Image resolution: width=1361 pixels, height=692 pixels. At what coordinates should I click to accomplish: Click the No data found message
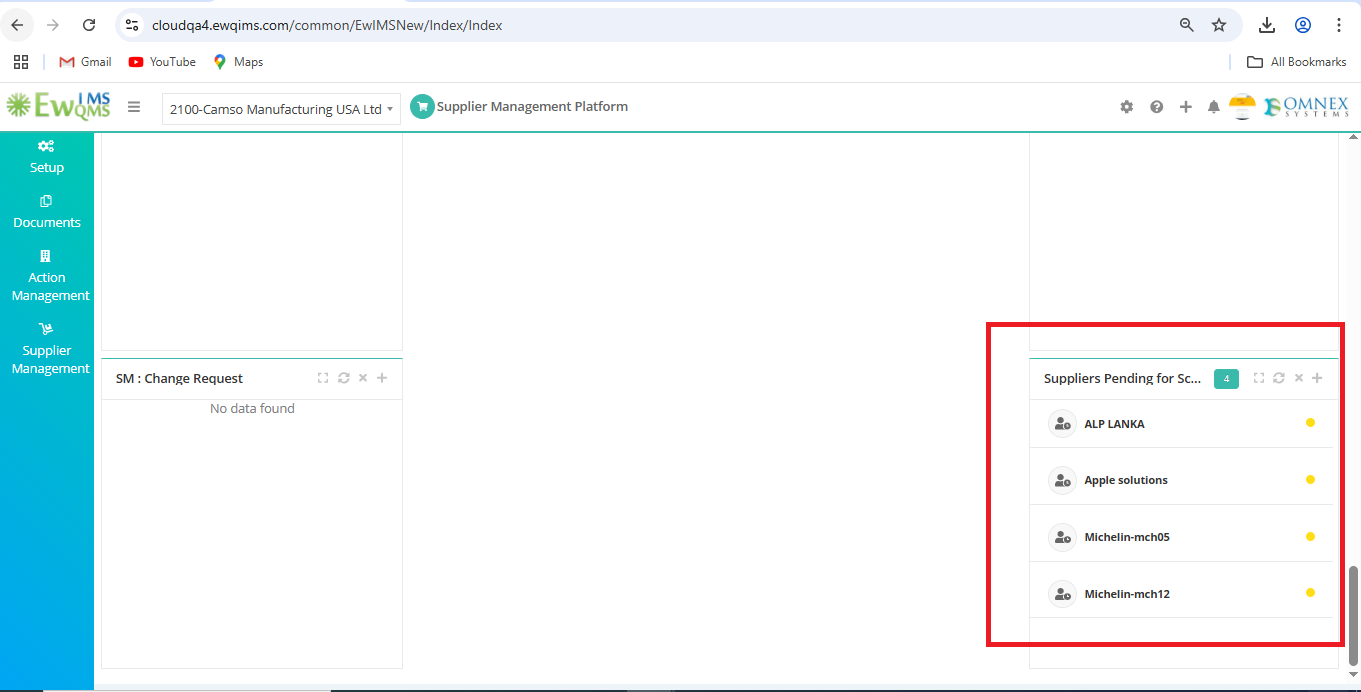pos(252,408)
